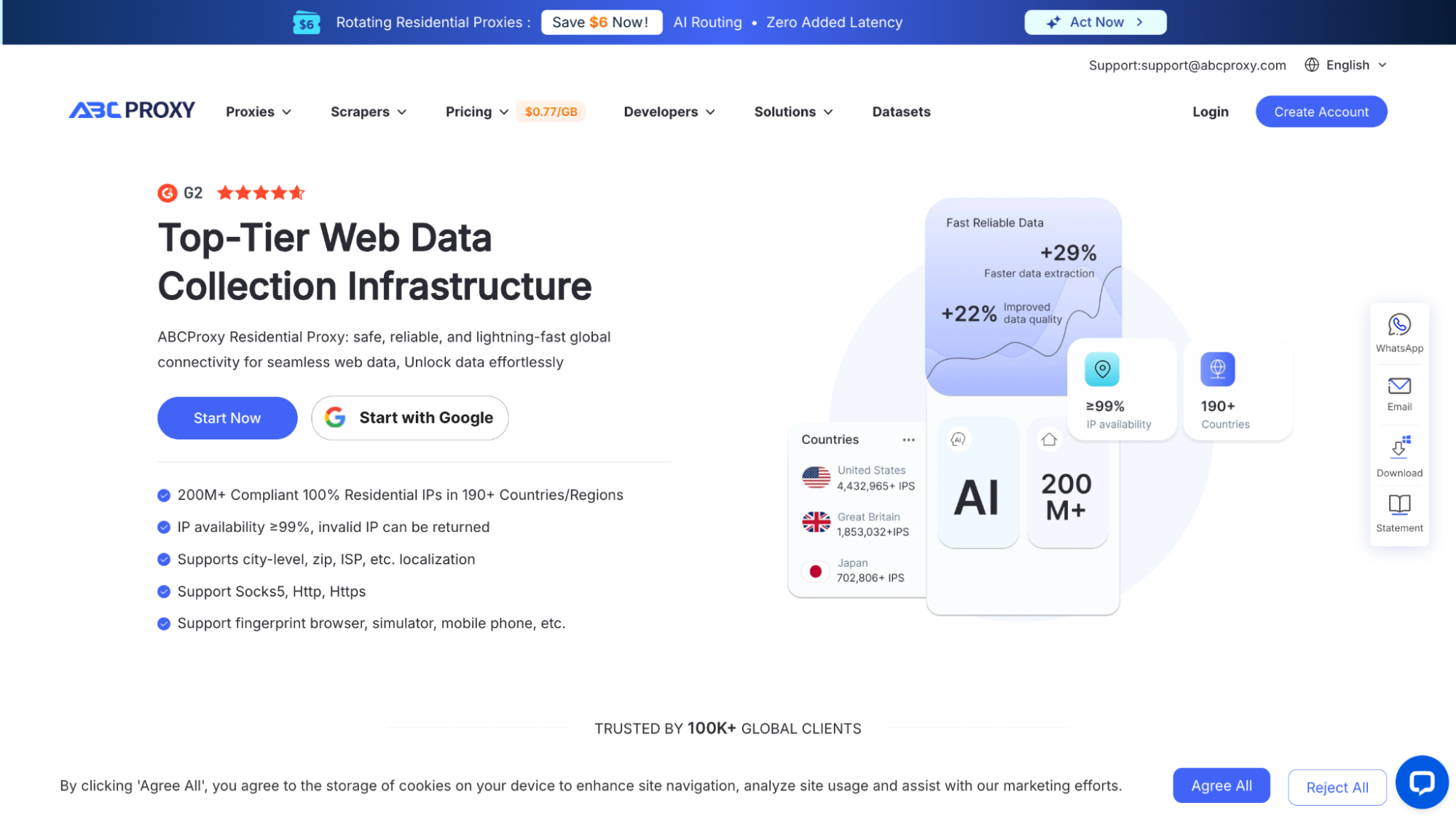
Task: Expand the Proxies menu
Action: 259,111
